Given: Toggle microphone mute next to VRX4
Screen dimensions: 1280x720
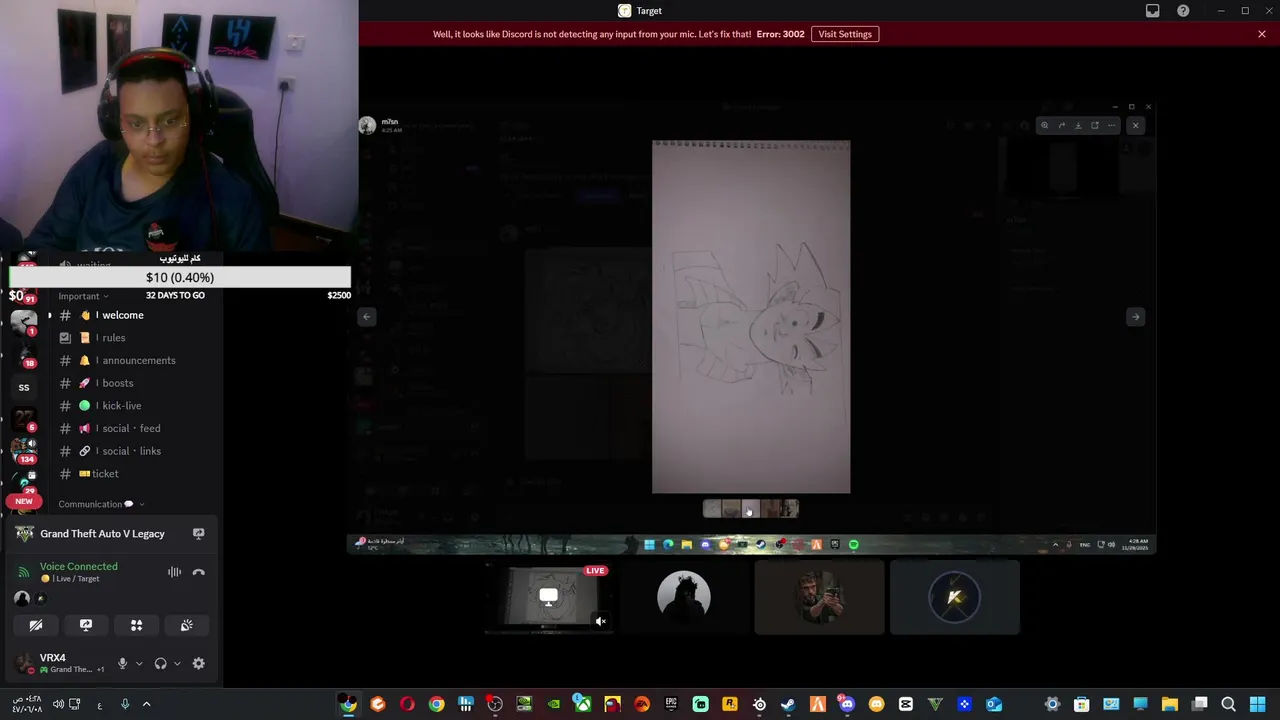Looking at the screenshot, I should click(123, 663).
